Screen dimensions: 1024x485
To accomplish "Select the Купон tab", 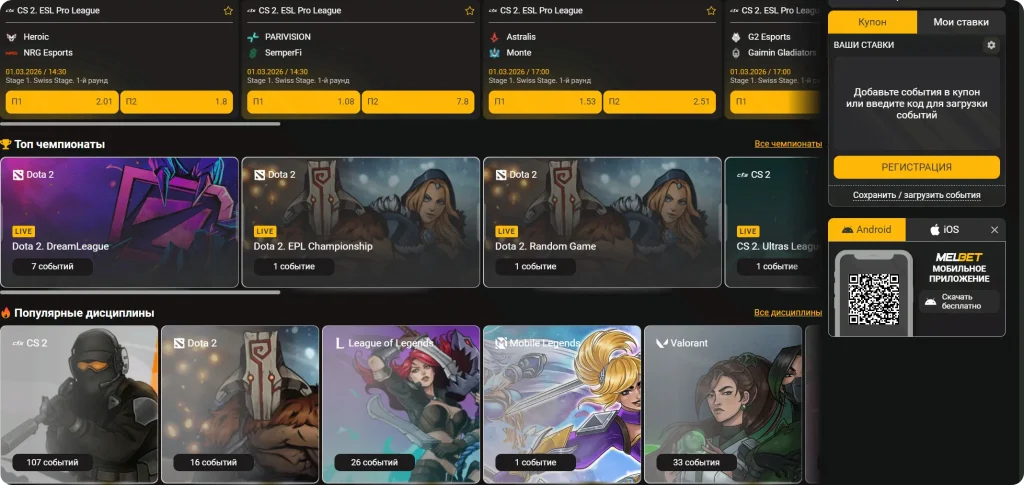I will (872, 22).
